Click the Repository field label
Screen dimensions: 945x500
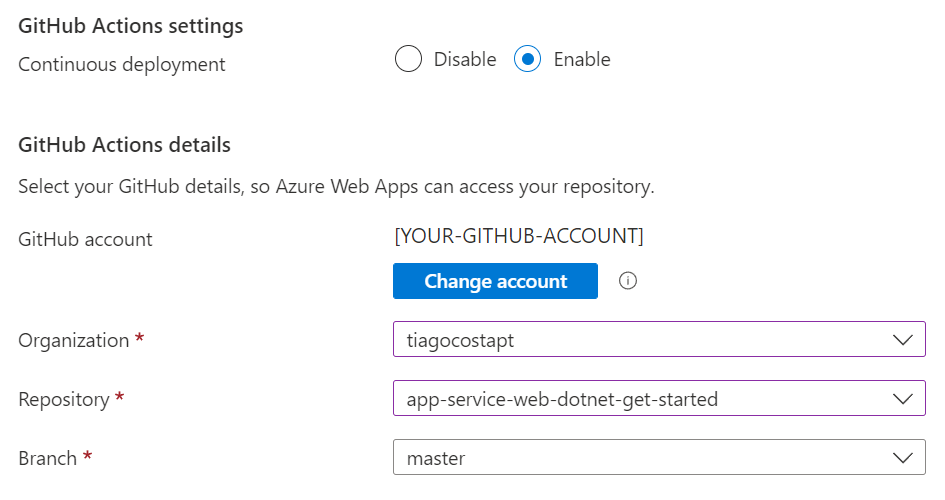tap(64, 399)
